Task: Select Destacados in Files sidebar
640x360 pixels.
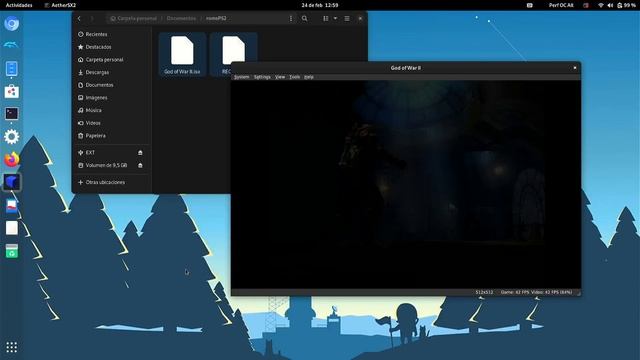Action: coord(112,47)
